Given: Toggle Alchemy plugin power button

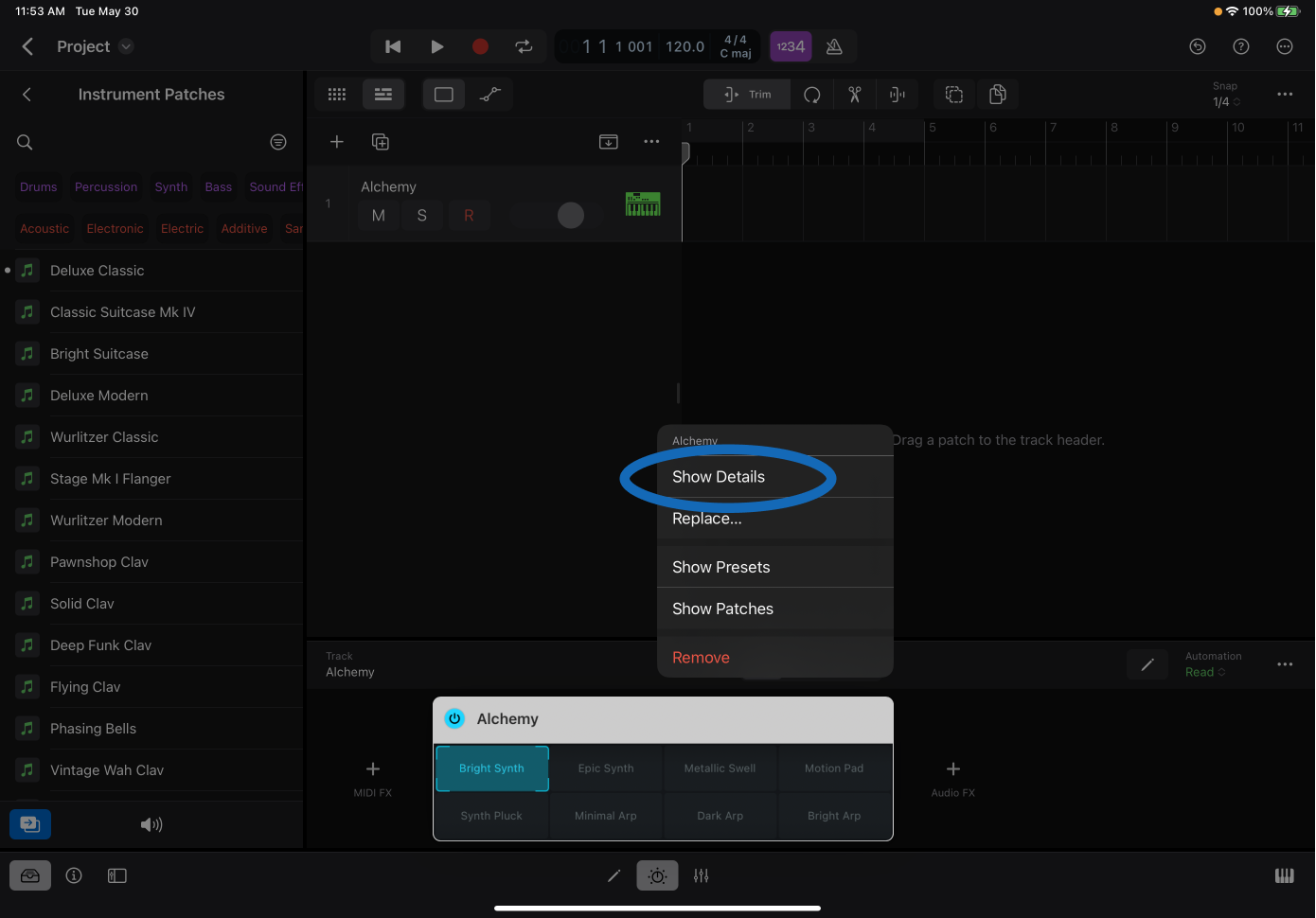Looking at the screenshot, I should (x=454, y=719).
